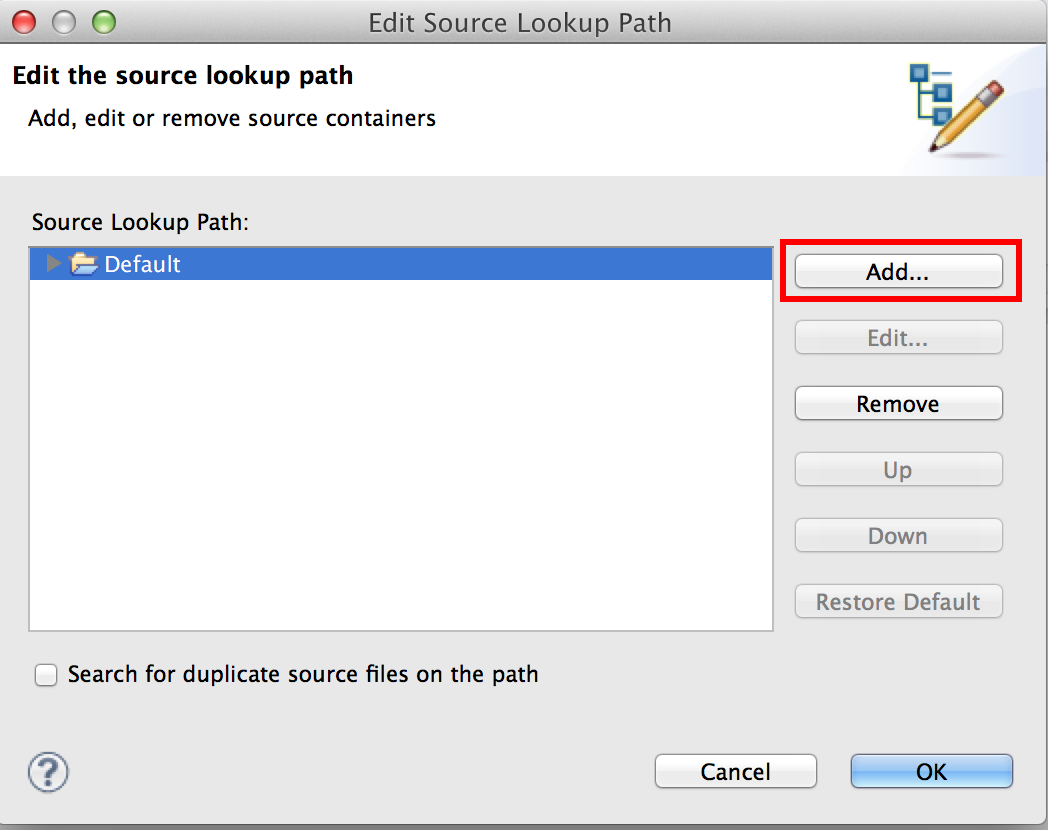Close the dialog with red window button
1048x830 pixels.
click(24, 22)
